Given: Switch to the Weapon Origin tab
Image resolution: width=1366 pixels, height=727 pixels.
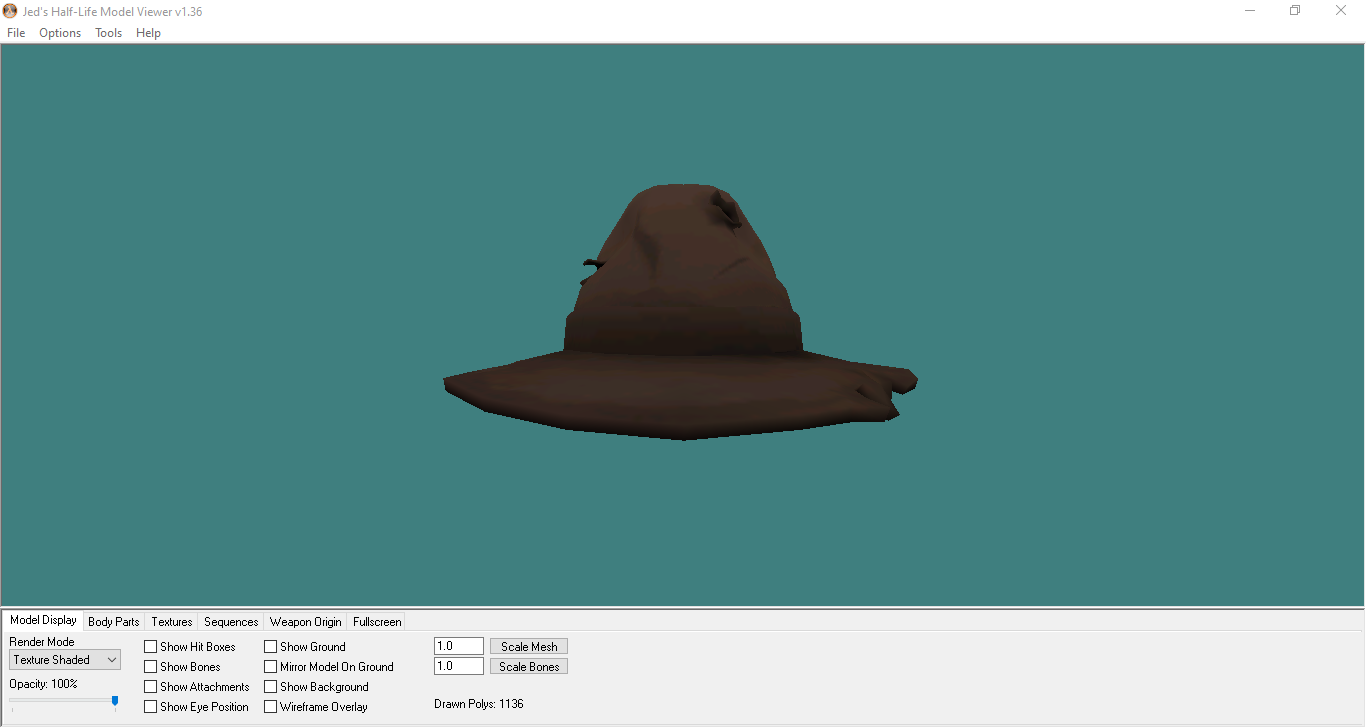Looking at the screenshot, I should click(306, 622).
